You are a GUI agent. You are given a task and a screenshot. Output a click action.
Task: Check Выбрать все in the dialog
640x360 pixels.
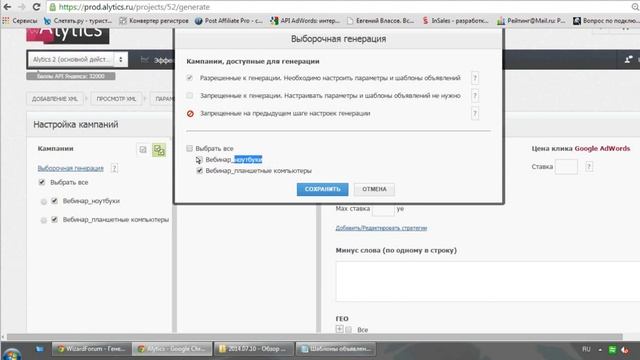pyautogui.click(x=189, y=148)
